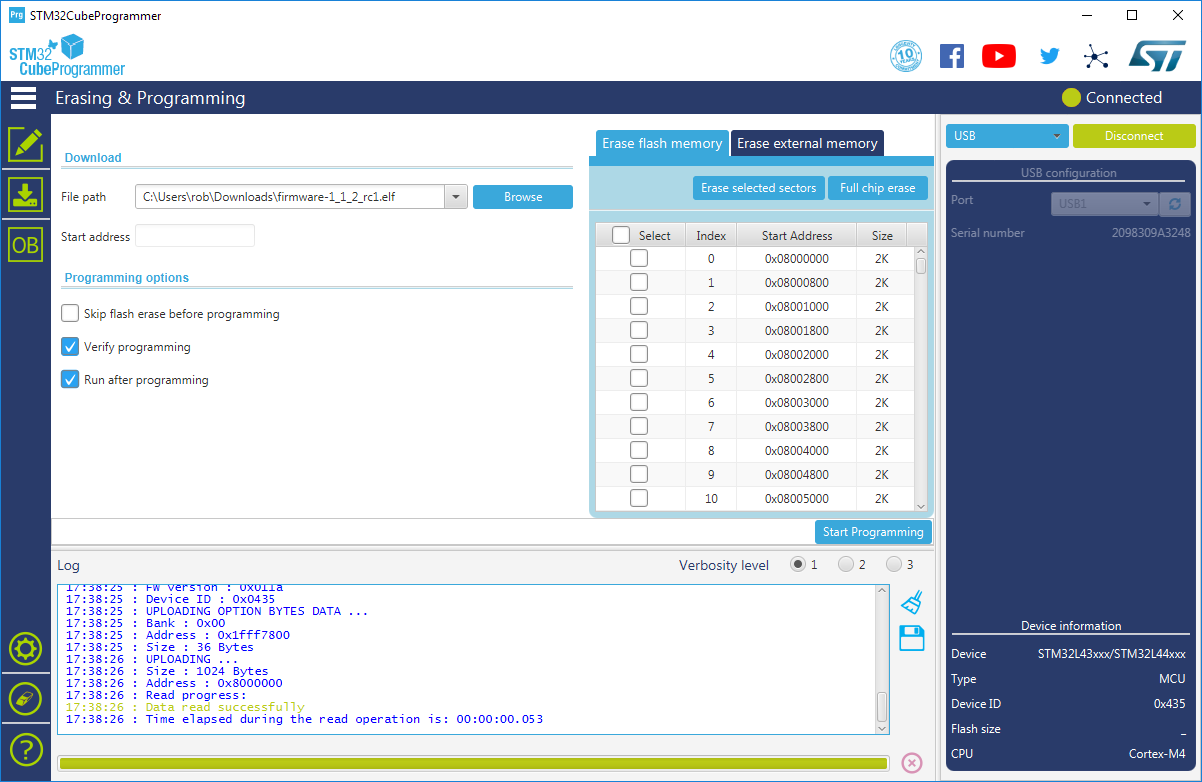Screen dimensions: 1202x782
Task: Click the file path text field
Action: tap(290, 197)
